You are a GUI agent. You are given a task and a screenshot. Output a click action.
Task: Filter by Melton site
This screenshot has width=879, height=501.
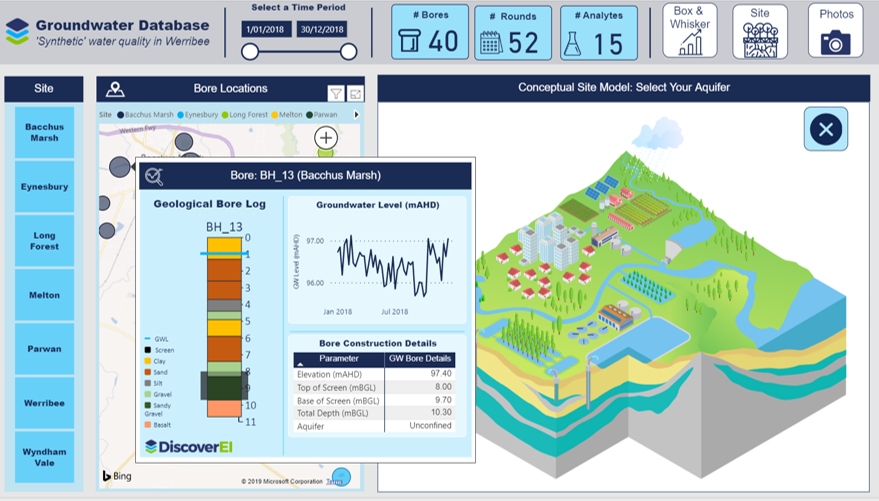coord(44,295)
